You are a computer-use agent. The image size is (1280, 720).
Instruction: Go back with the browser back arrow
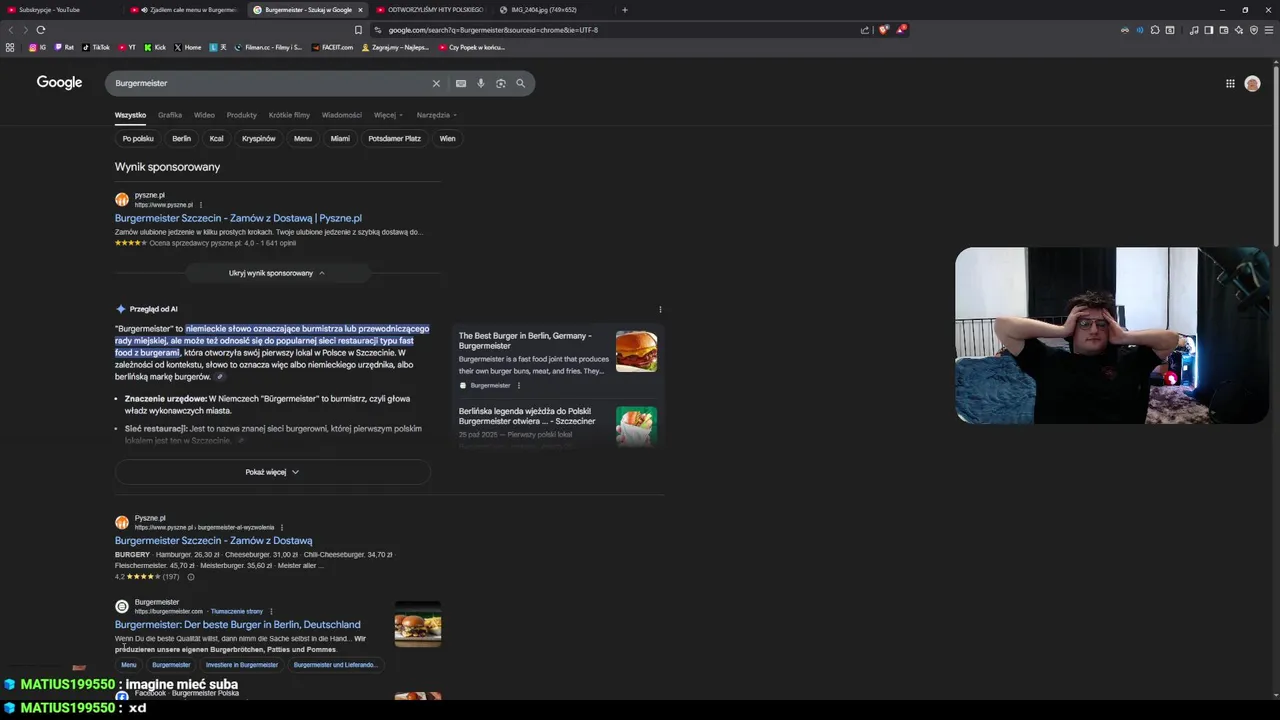[11, 30]
